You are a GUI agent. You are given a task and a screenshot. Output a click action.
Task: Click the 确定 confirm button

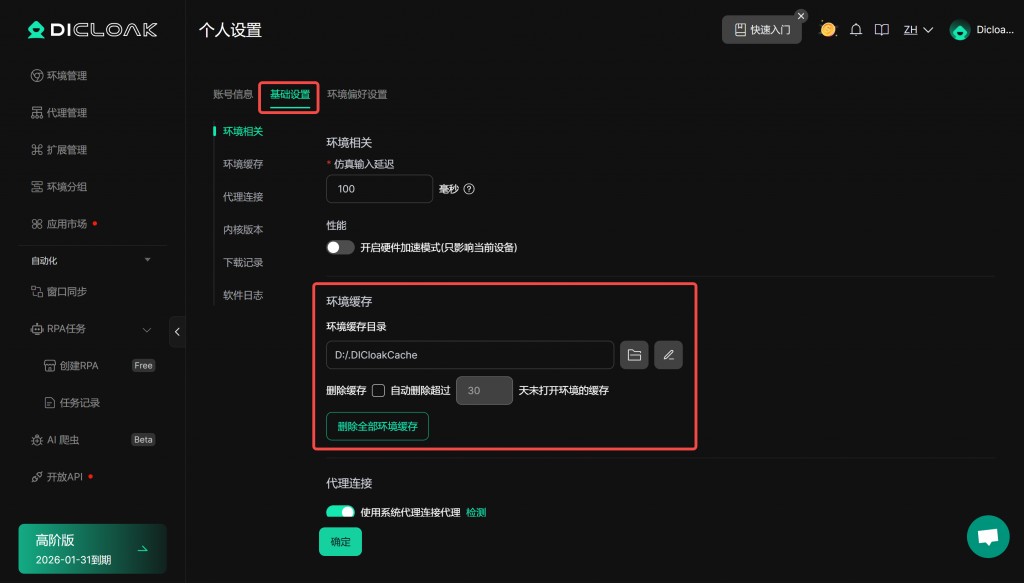point(340,541)
